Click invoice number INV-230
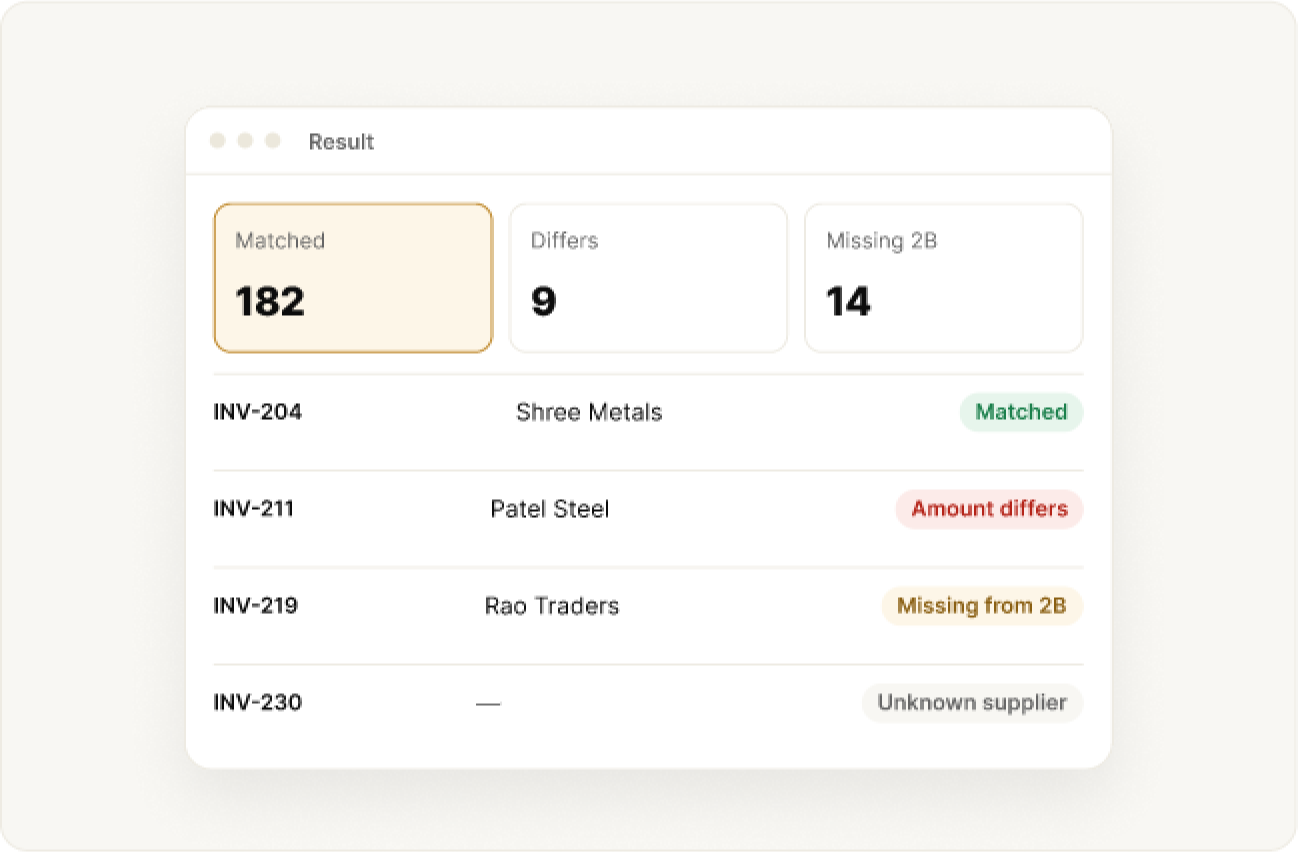 tap(258, 703)
